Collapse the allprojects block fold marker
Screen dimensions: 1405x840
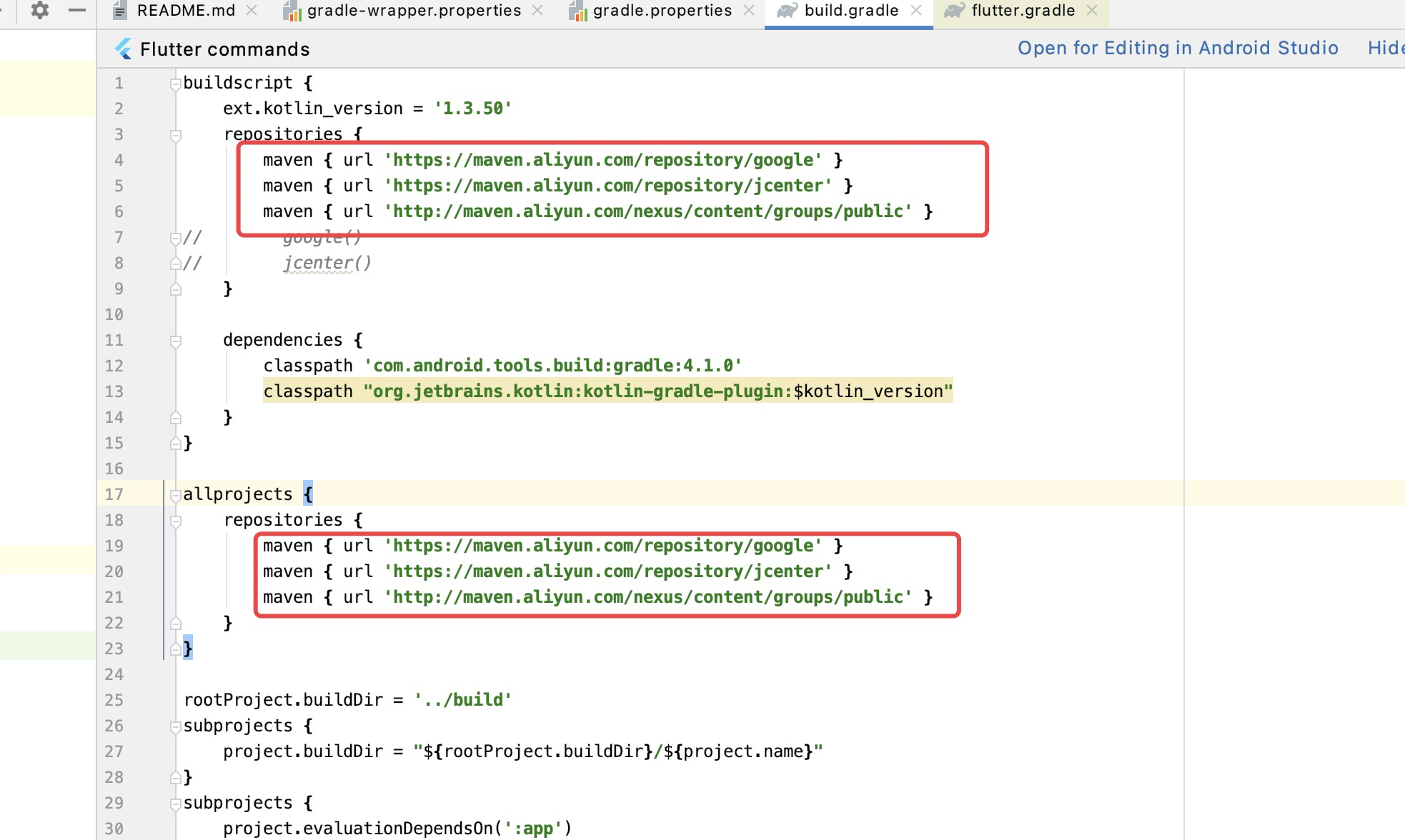click(175, 496)
